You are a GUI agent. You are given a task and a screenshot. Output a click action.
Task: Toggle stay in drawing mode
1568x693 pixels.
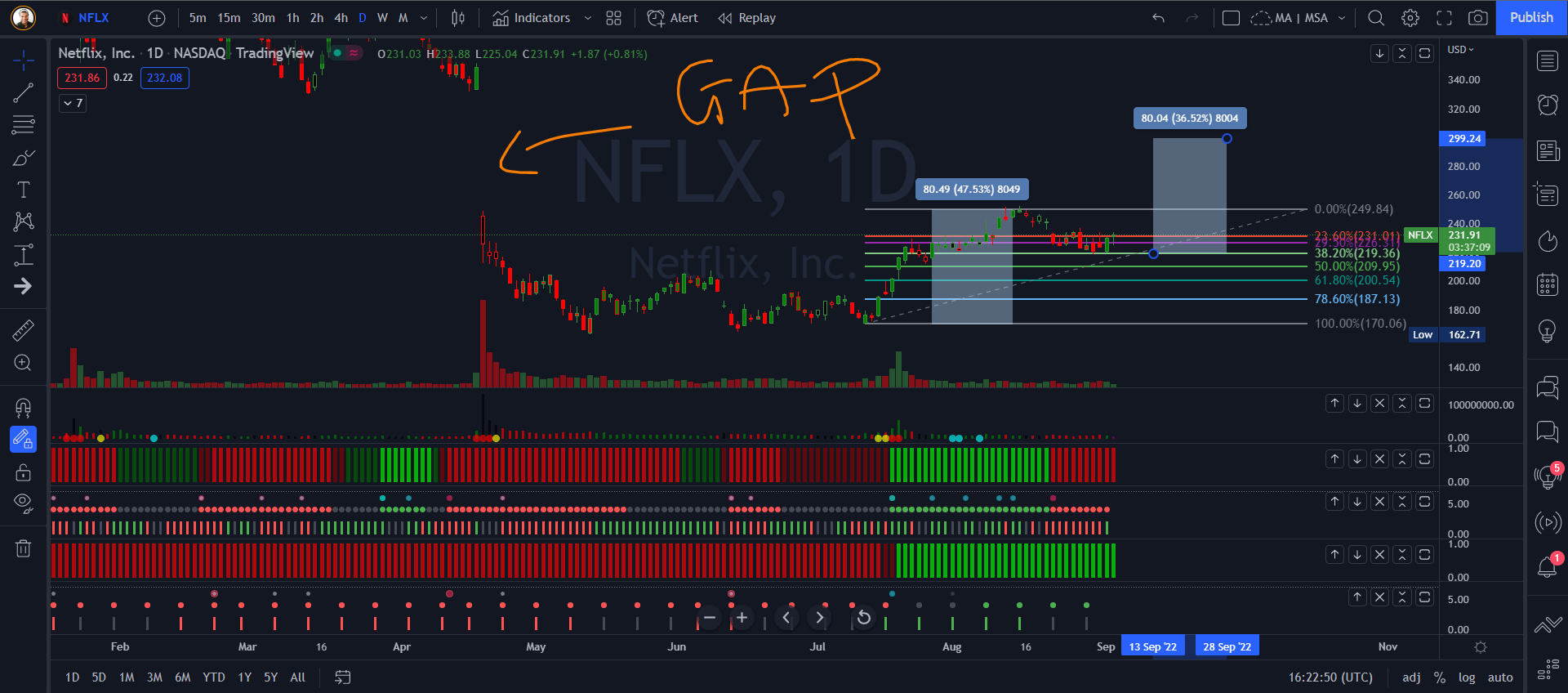tap(23, 440)
